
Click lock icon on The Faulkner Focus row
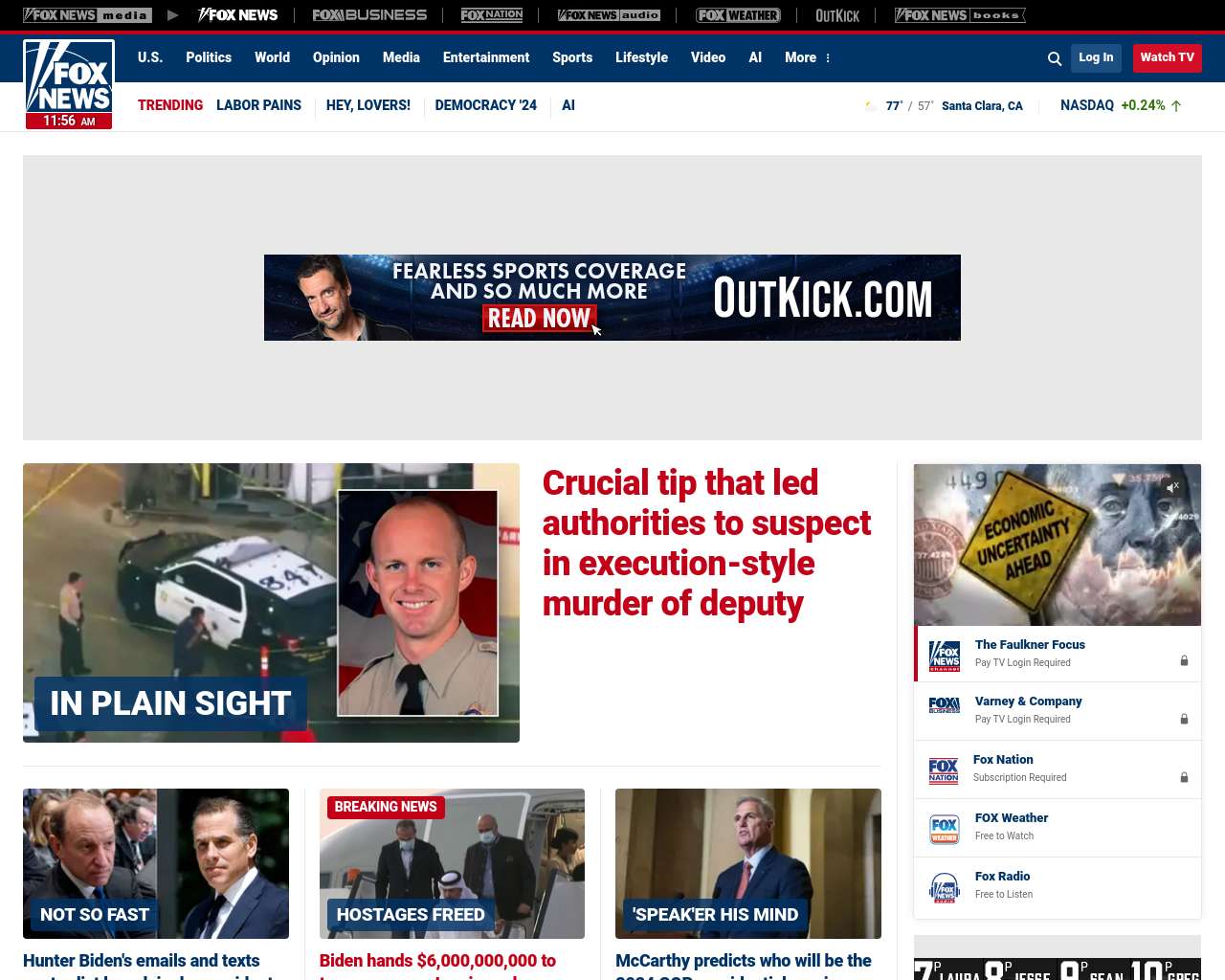(x=1184, y=660)
